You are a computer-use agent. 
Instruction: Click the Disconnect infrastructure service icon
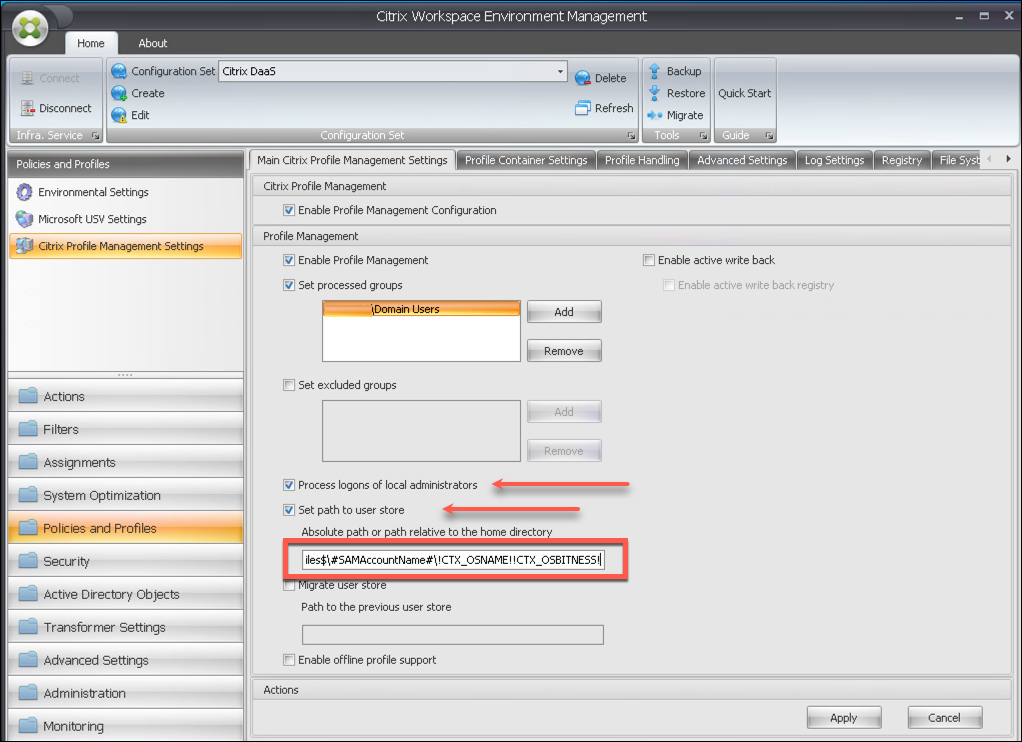[27, 108]
